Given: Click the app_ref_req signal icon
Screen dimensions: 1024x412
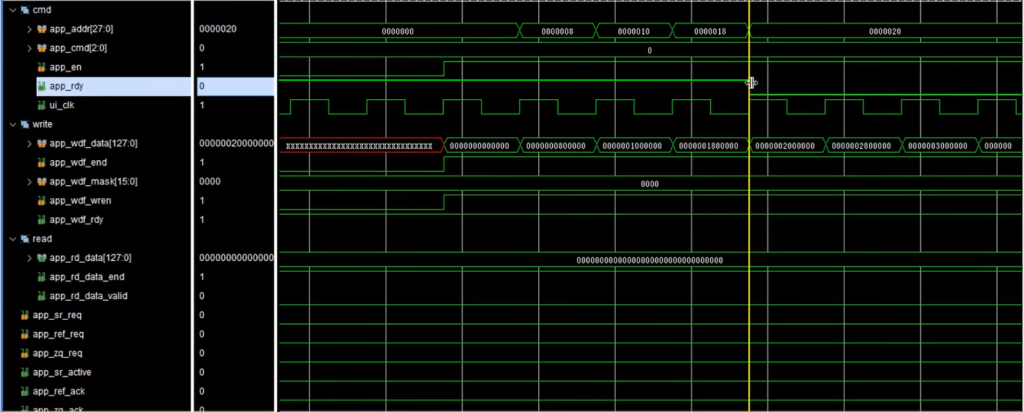Looking at the screenshot, I should pyautogui.click(x=25, y=334).
